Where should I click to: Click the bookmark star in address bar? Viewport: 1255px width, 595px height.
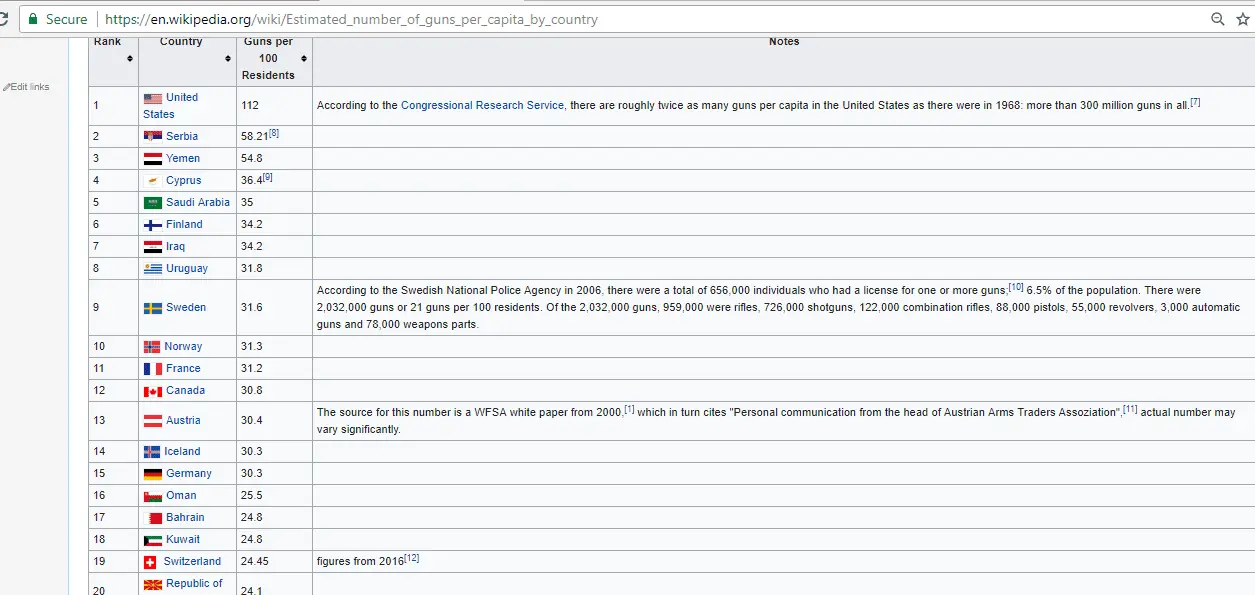coord(1243,19)
